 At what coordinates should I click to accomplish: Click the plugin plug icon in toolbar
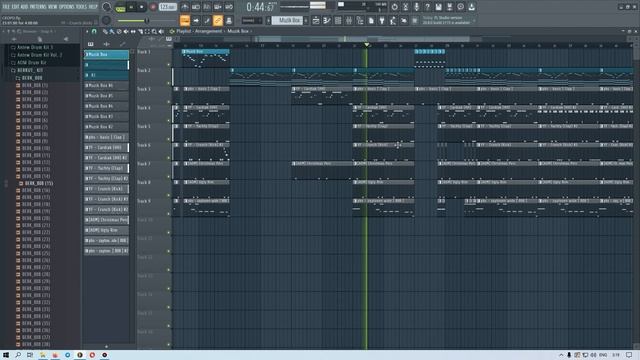coord(382,20)
